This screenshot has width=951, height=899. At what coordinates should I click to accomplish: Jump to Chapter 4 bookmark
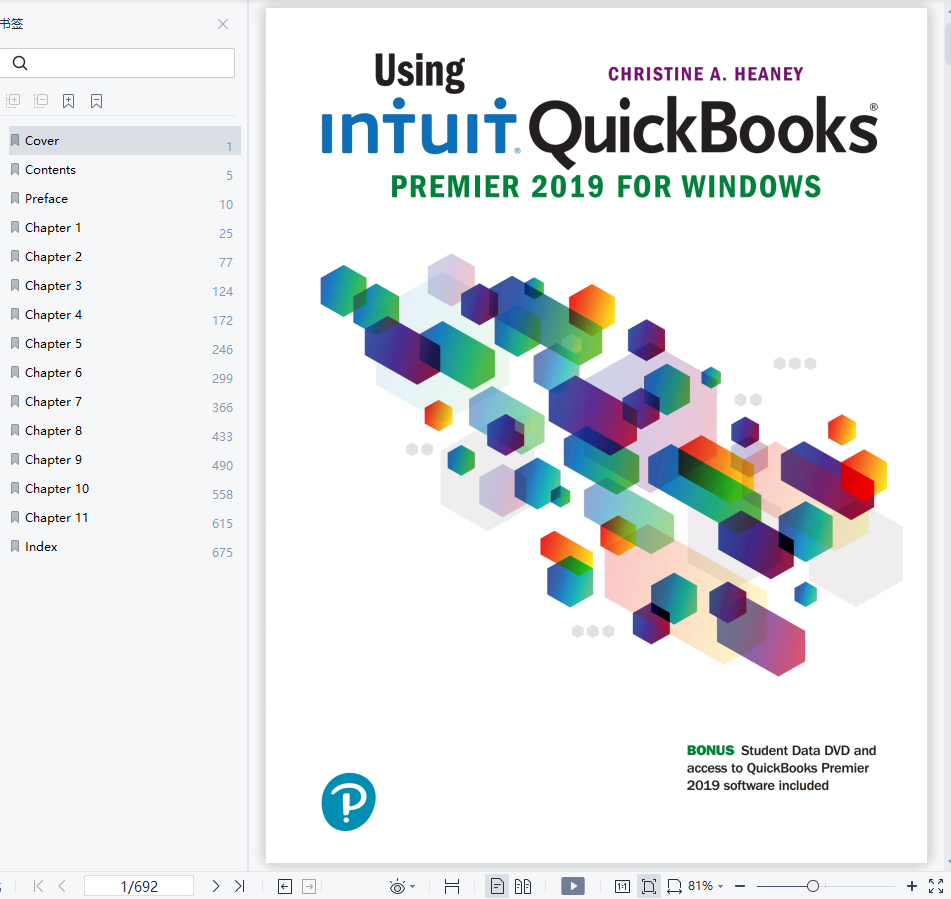(124, 315)
